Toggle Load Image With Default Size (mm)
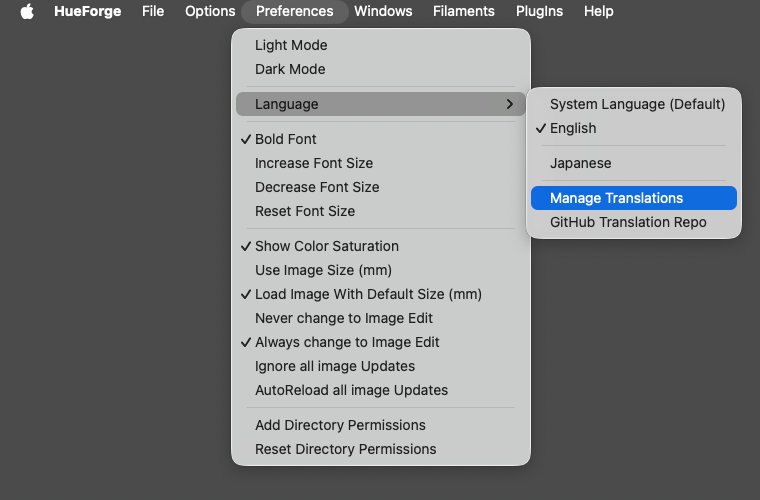 coord(380,294)
